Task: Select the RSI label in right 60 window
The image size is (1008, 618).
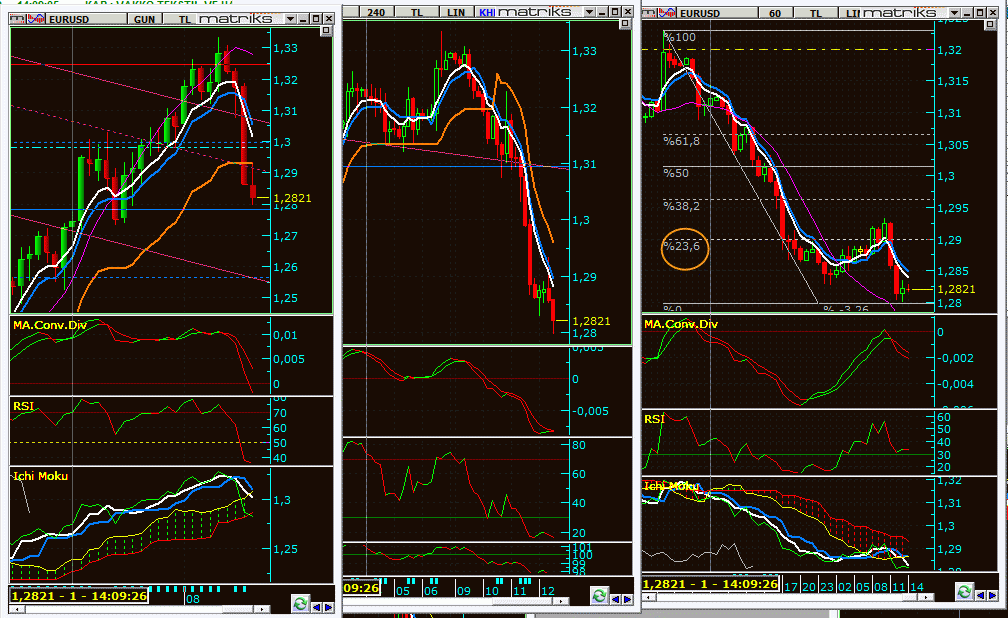Action: (654, 419)
